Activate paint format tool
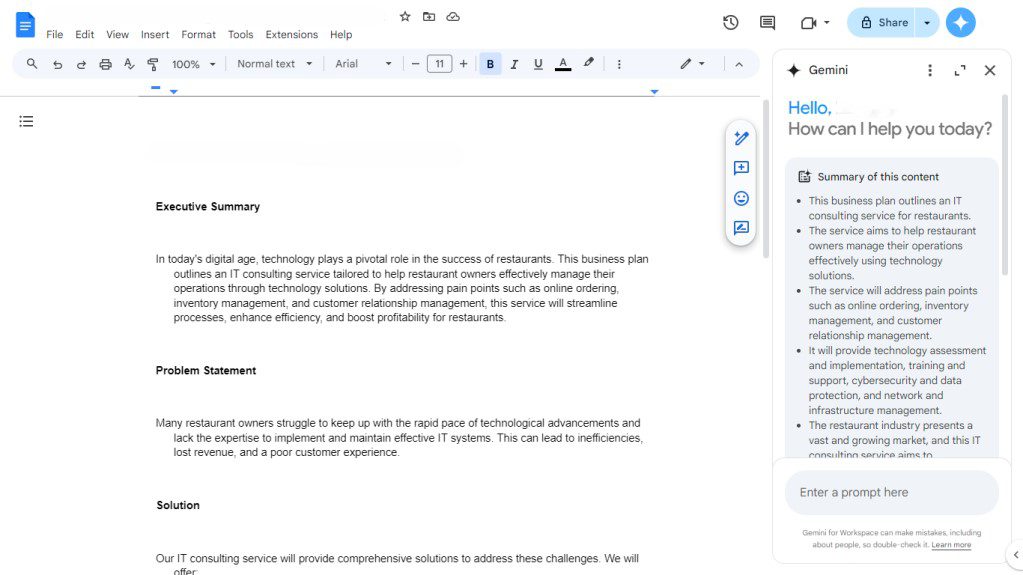This screenshot has width=1023, height=575. (x=153, y=64)
